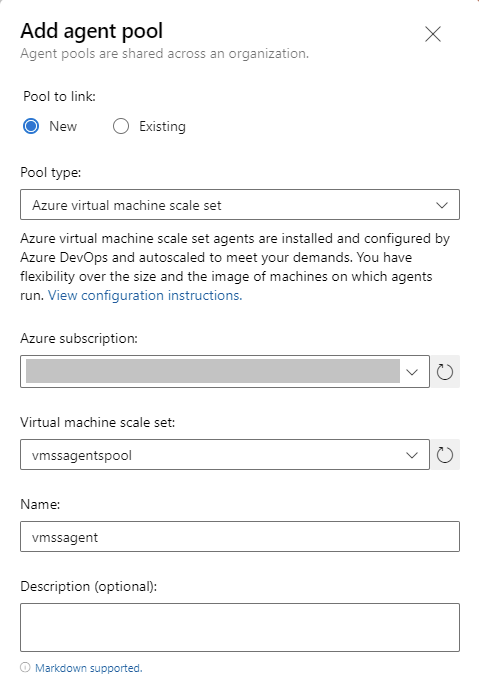The width and height of the screenshot is (479, 691).
Task: Click the Name: field label
Action: coord(40,504)
